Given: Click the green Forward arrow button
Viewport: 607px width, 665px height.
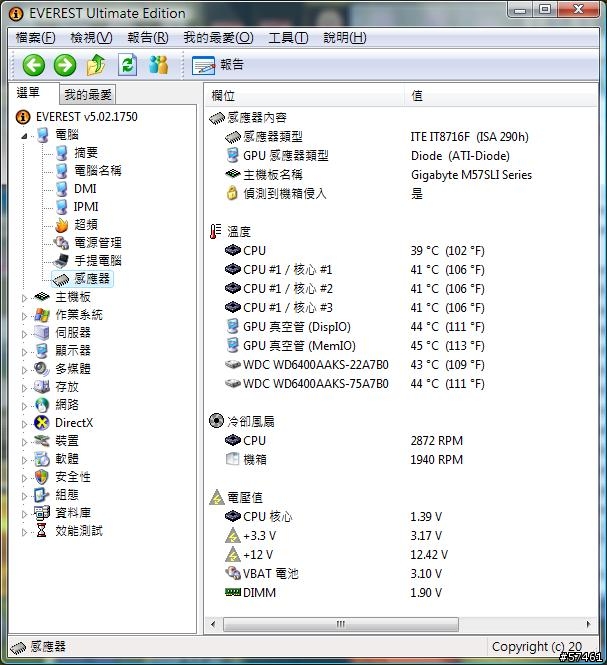Looking at the screenshot, I should pos(65,65).
